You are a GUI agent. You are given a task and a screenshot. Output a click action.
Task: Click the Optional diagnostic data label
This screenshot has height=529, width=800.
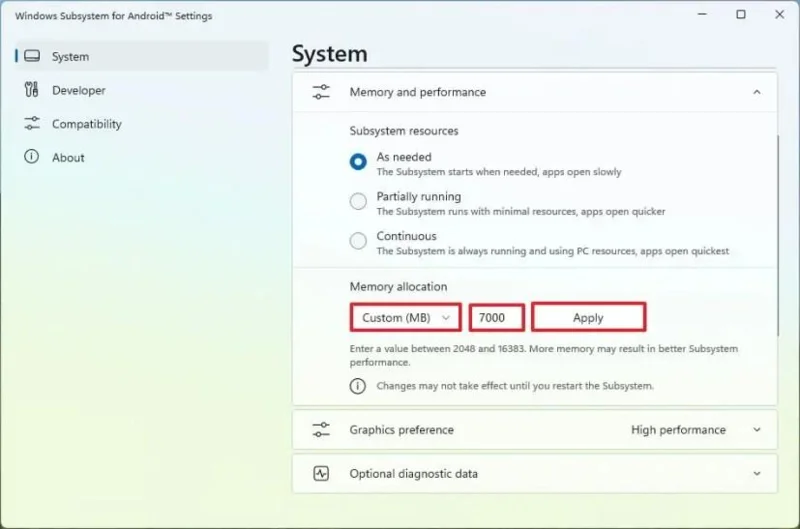click(413, 474)
